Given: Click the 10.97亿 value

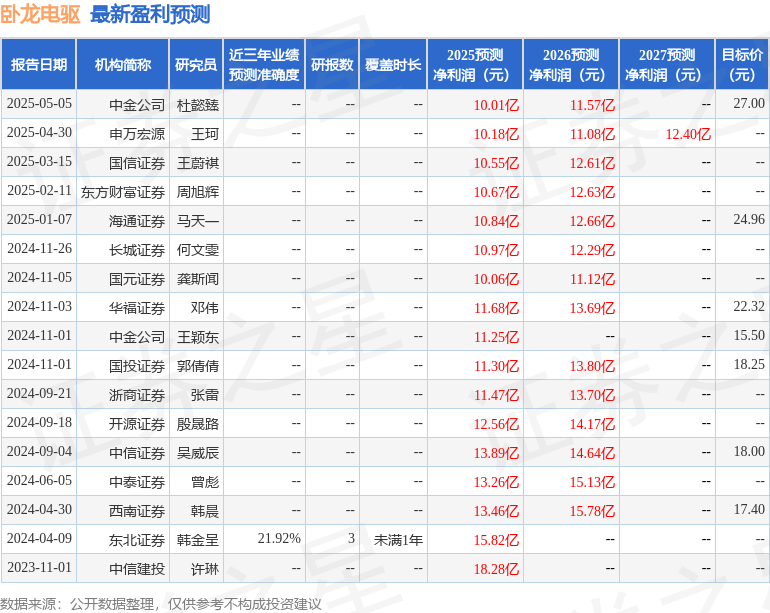Looking at the screenshot, I should 496,250.
